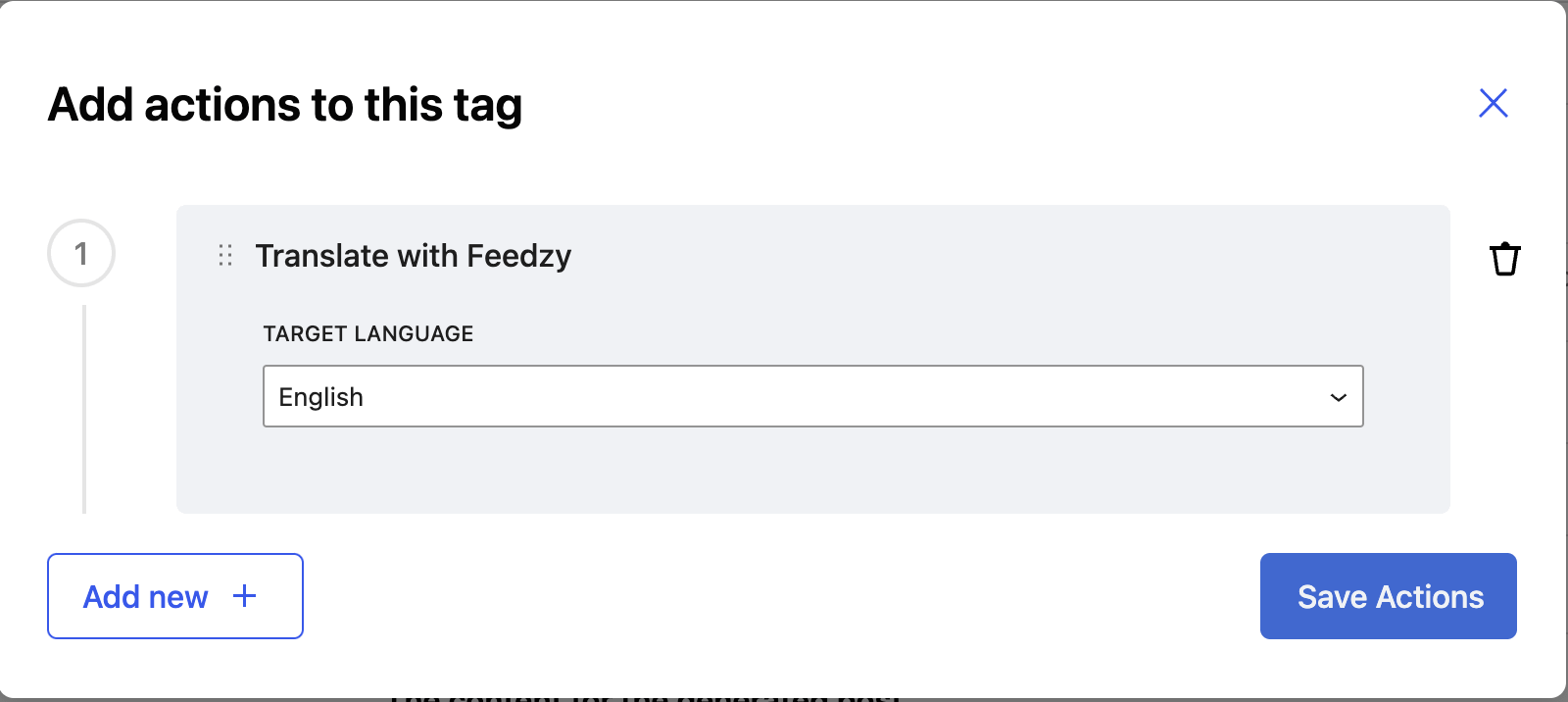This screenshot has height=702, width=1568.
Task: Click the Translate with Feedzy action title
Action: tap(413, 256)
